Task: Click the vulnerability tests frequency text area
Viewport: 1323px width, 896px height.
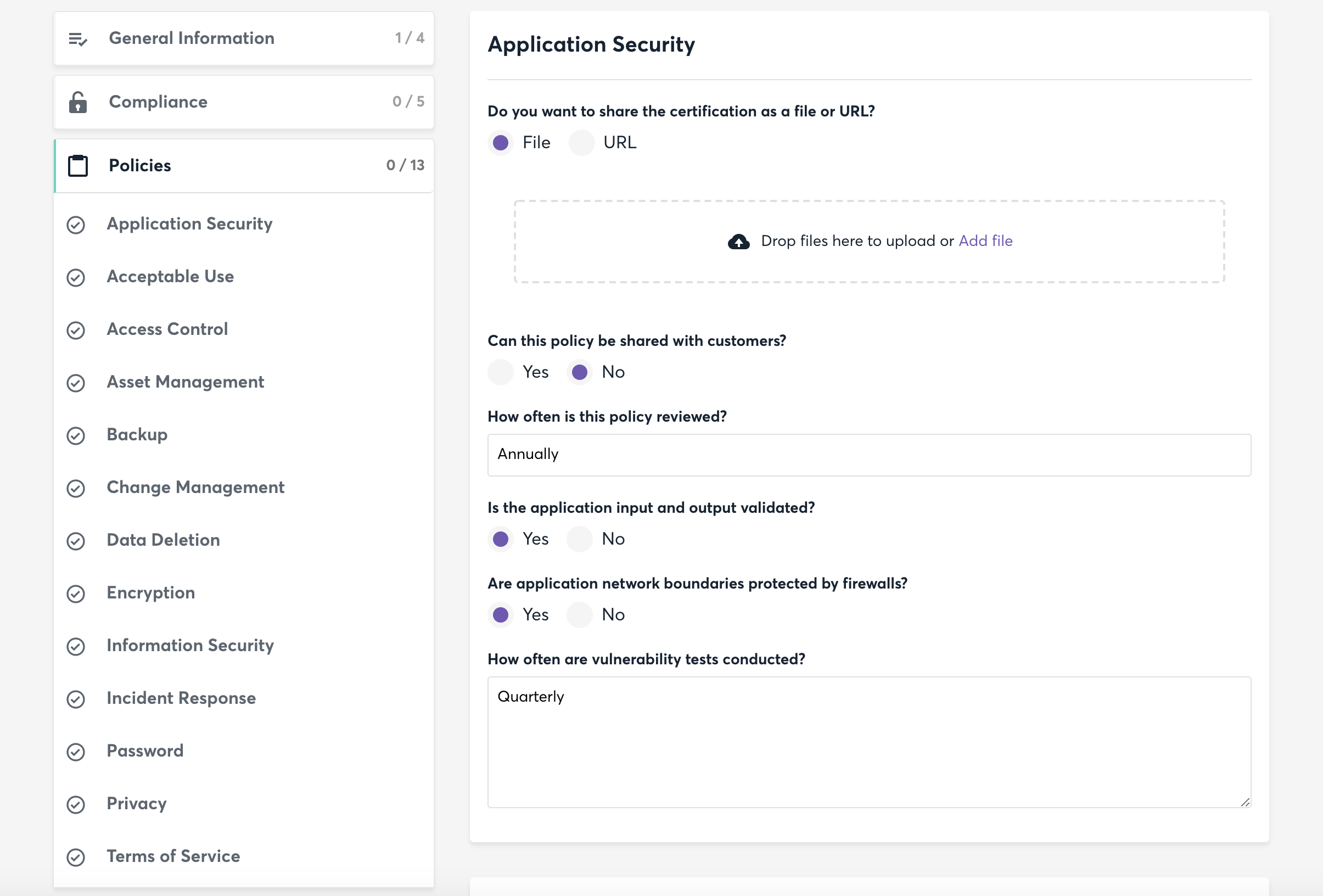Action: [868, 742]
